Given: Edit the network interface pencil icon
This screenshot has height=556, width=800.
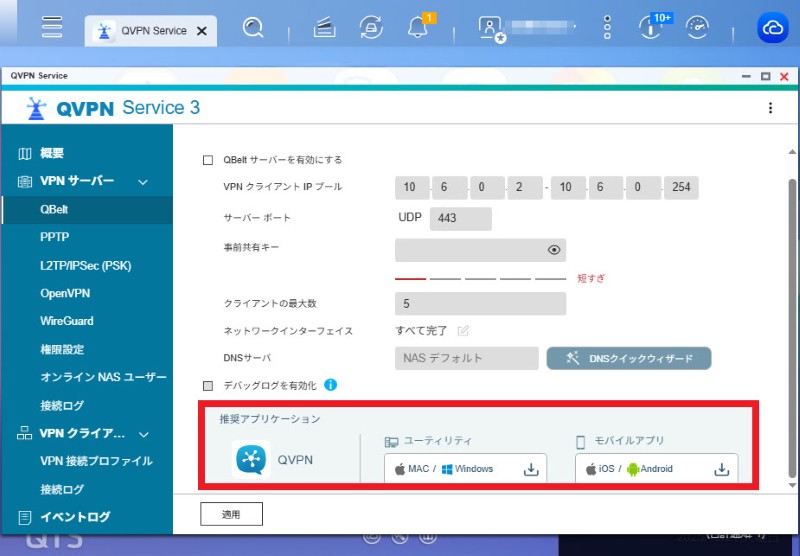Looking at the screenshot, I should coord(463,331).
